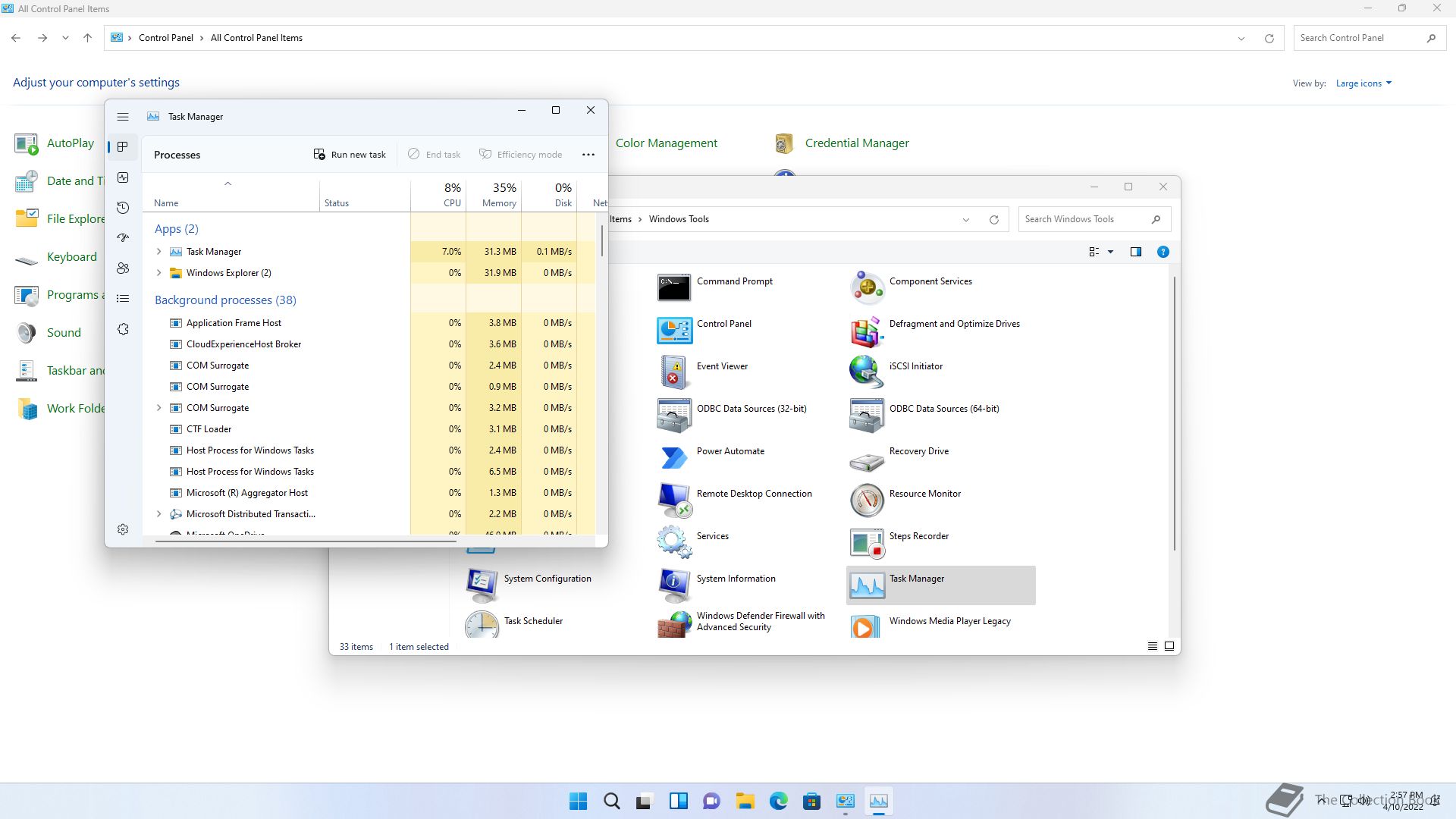Open Performance page icon in Task Manager sidebar
This screenshot has height=819, width=1456.
(123, 177)
